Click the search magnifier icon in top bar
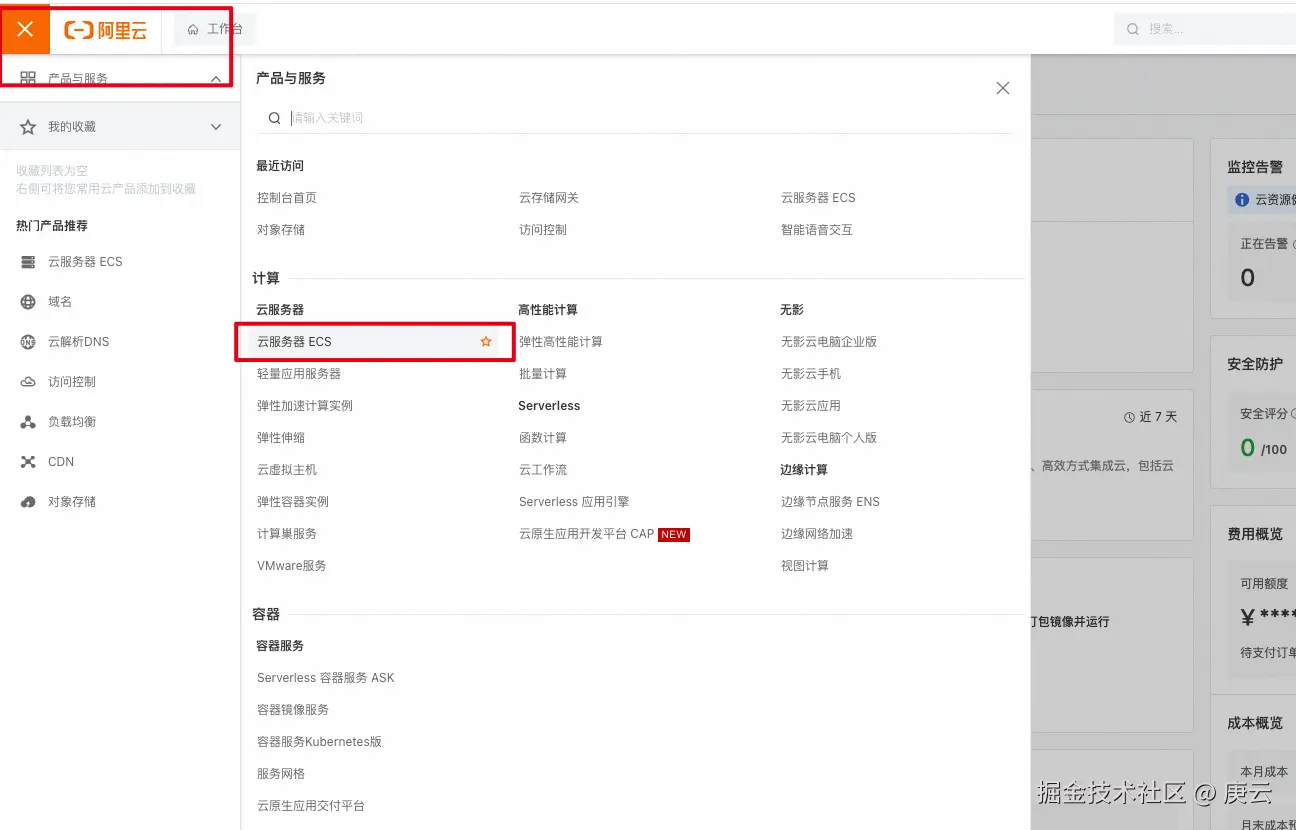Screen dimensions: 1296x830 tap(1133, 29)
